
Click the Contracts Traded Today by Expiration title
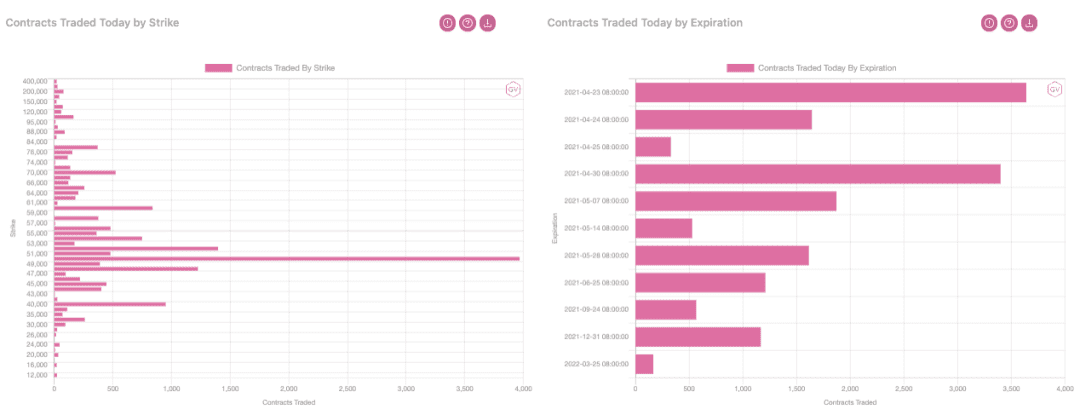click(x=645, y=23)
